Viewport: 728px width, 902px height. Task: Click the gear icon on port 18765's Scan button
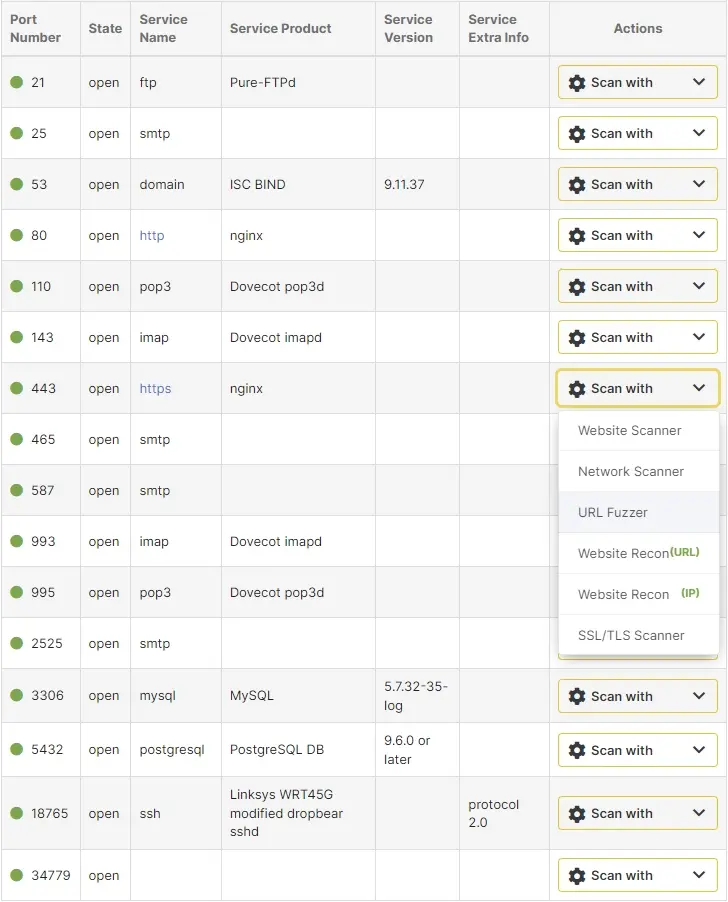577,813
